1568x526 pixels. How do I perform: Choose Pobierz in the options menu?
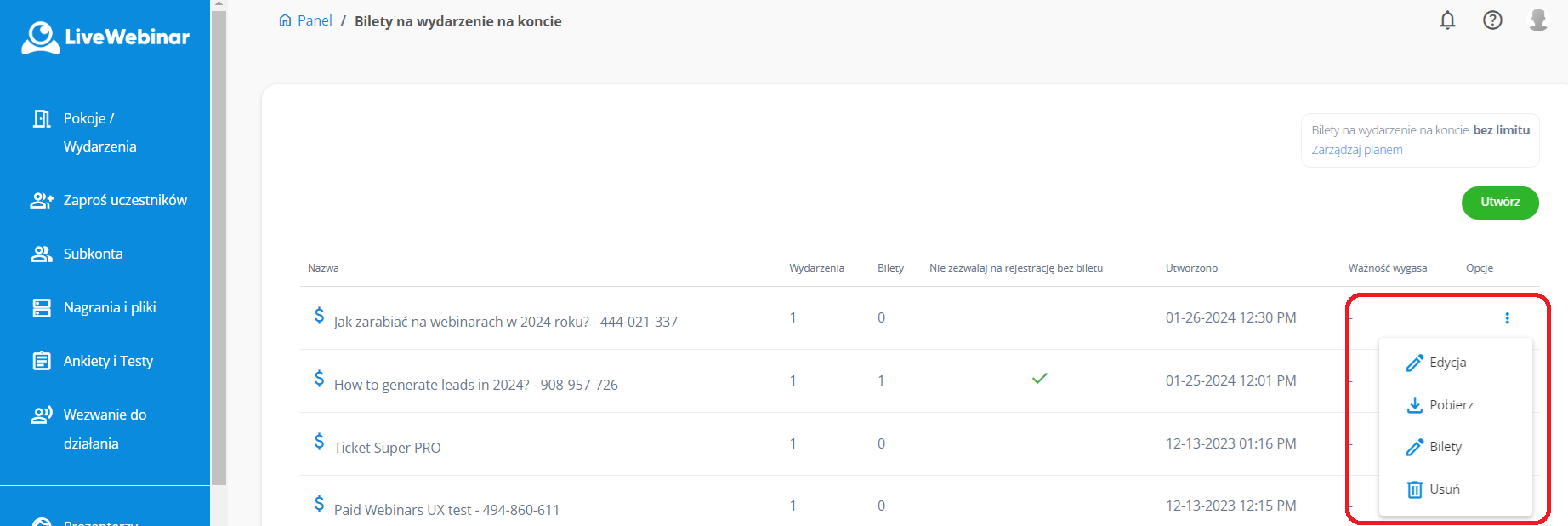(1450, 405)
